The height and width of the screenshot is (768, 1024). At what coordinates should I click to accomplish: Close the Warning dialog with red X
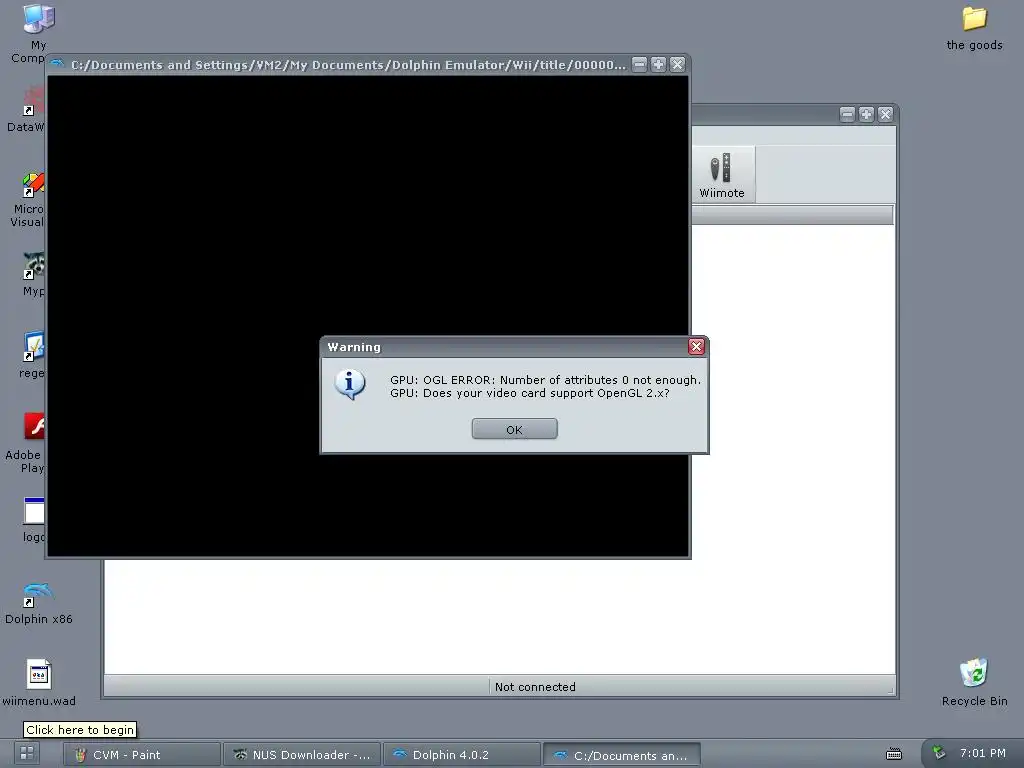(x=696, y=346)
